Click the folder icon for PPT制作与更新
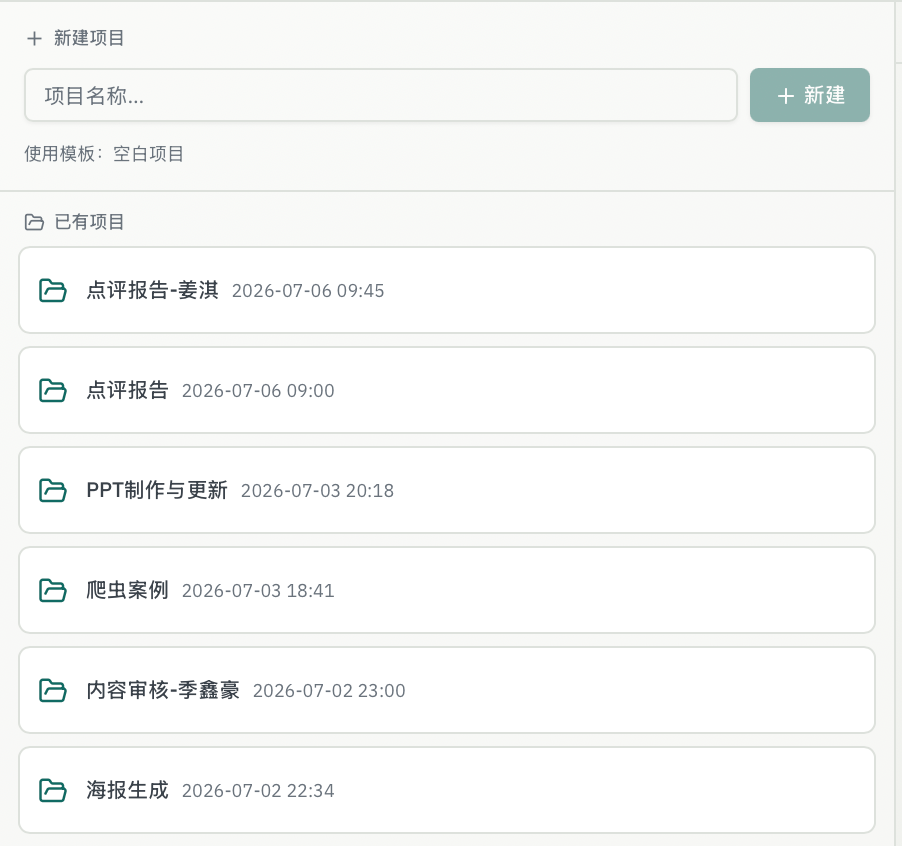Image resolution: width=902 pixels, height=846 pixels. pyautogui.click(x=53, y=491)
